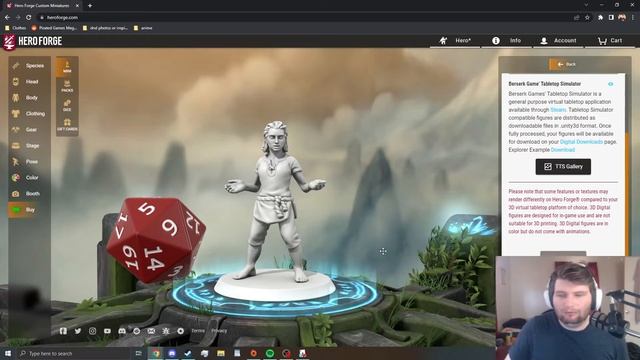Open the Privacy link in footer
Screen dimensions: 640x360
(219, 331)
